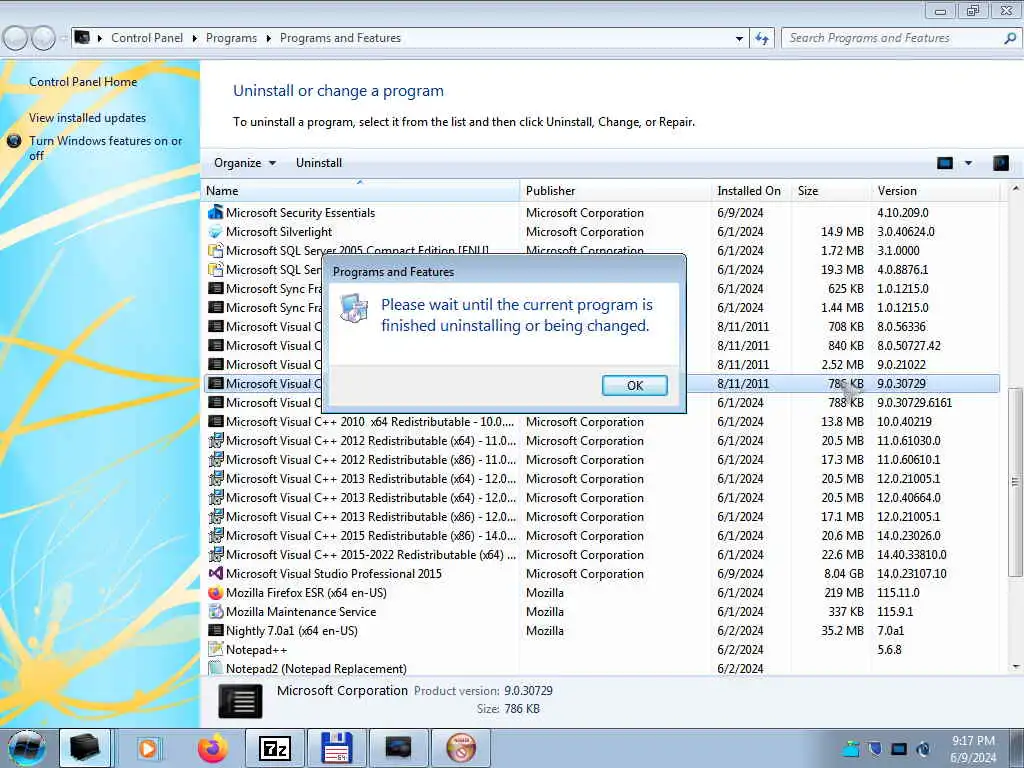The width and height of the screenshot is (1024, 768).
Task: Expand the address bar history dropdown
Action: point(739,38)
